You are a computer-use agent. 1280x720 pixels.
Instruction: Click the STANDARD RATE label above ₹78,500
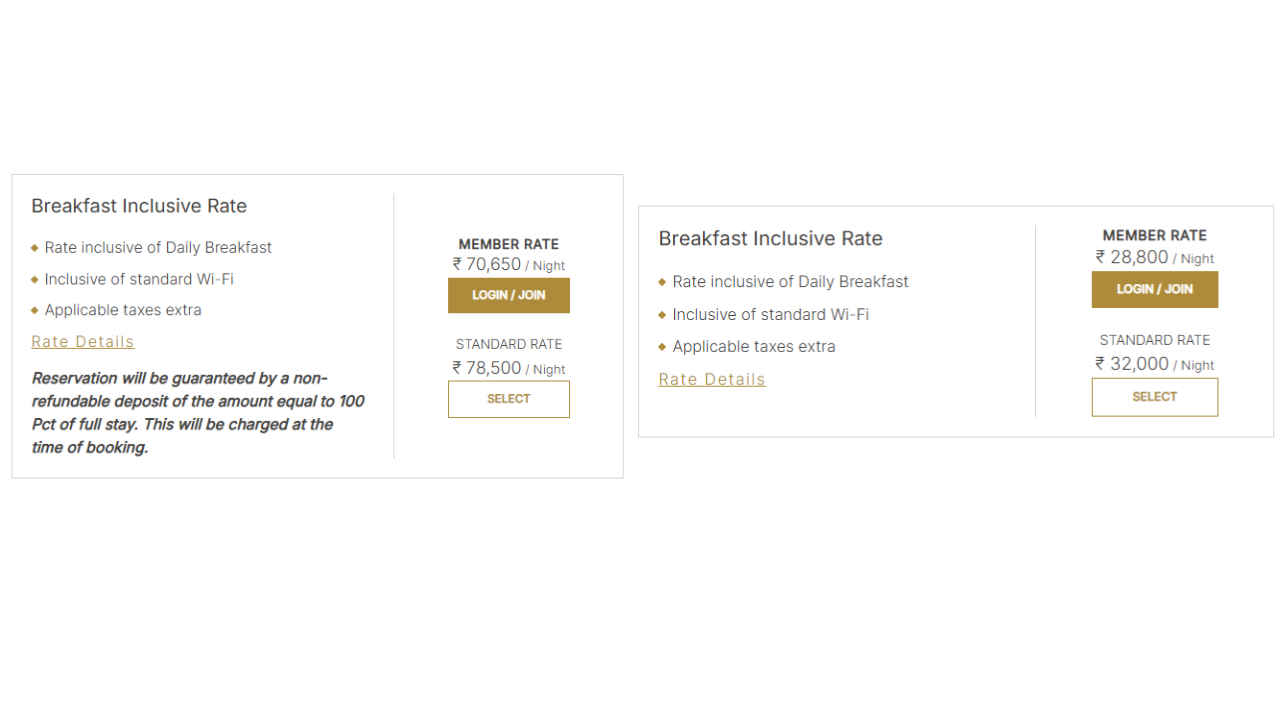click(x=508, y=344)
